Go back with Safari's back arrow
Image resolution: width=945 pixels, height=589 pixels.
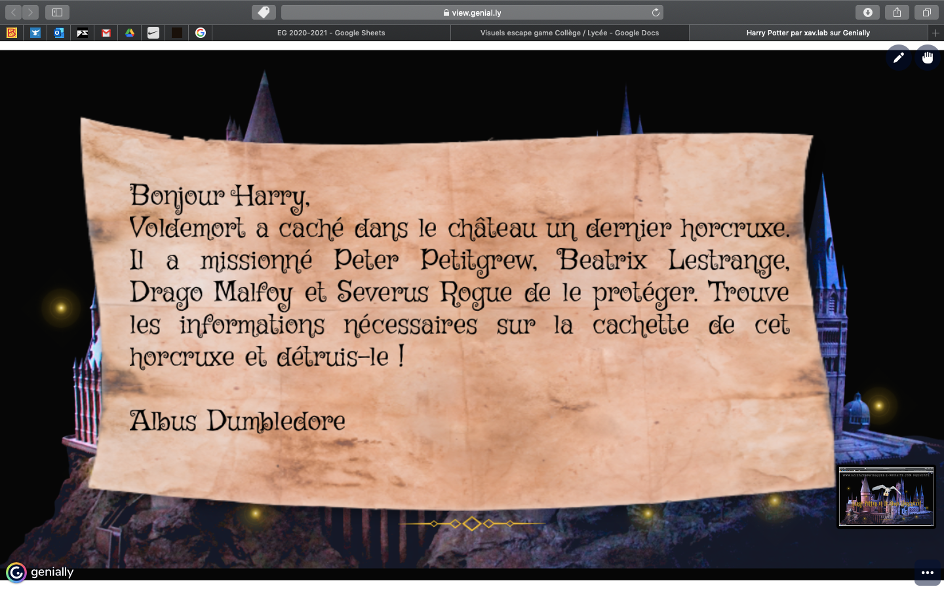tap(13, 12)
